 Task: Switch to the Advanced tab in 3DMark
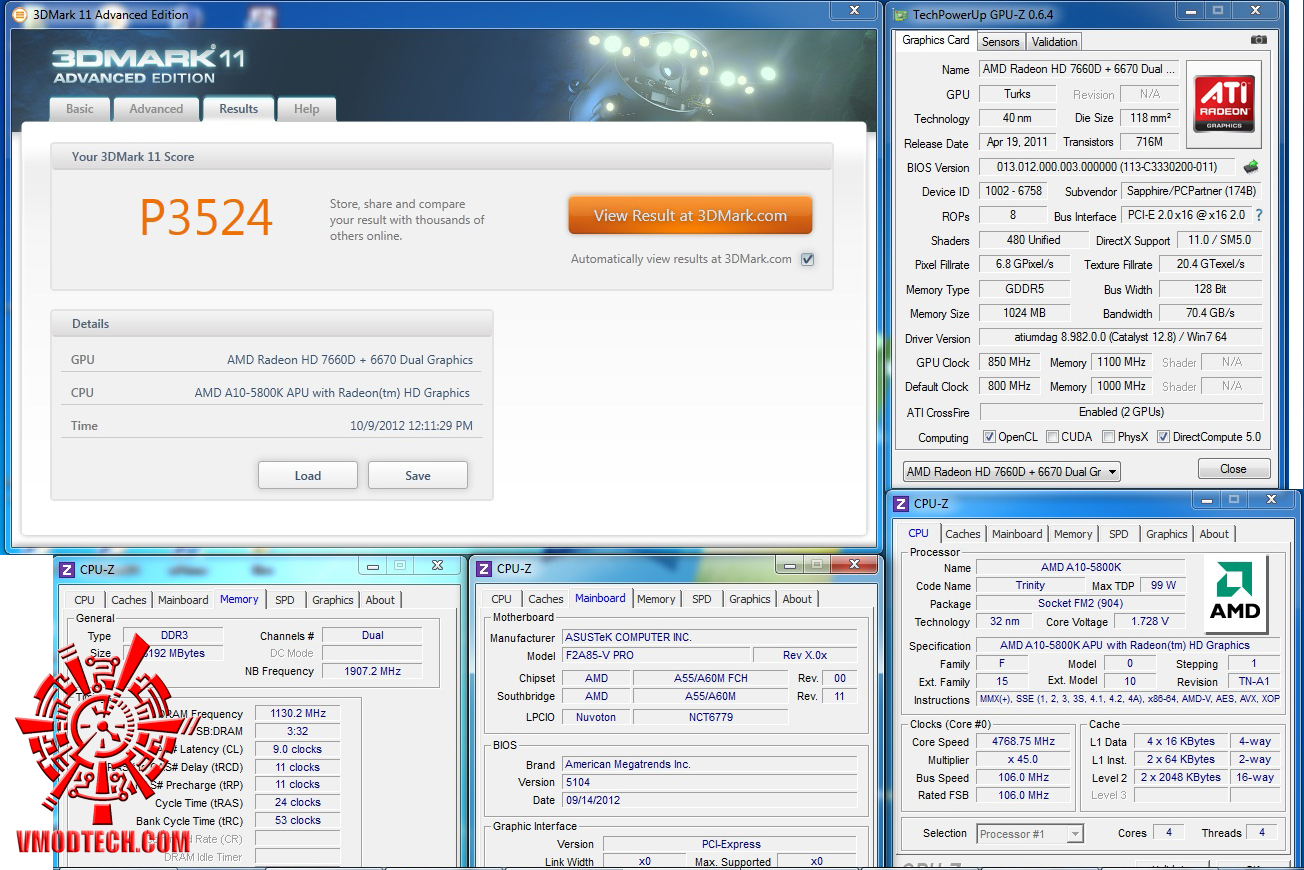pos(156,109)
